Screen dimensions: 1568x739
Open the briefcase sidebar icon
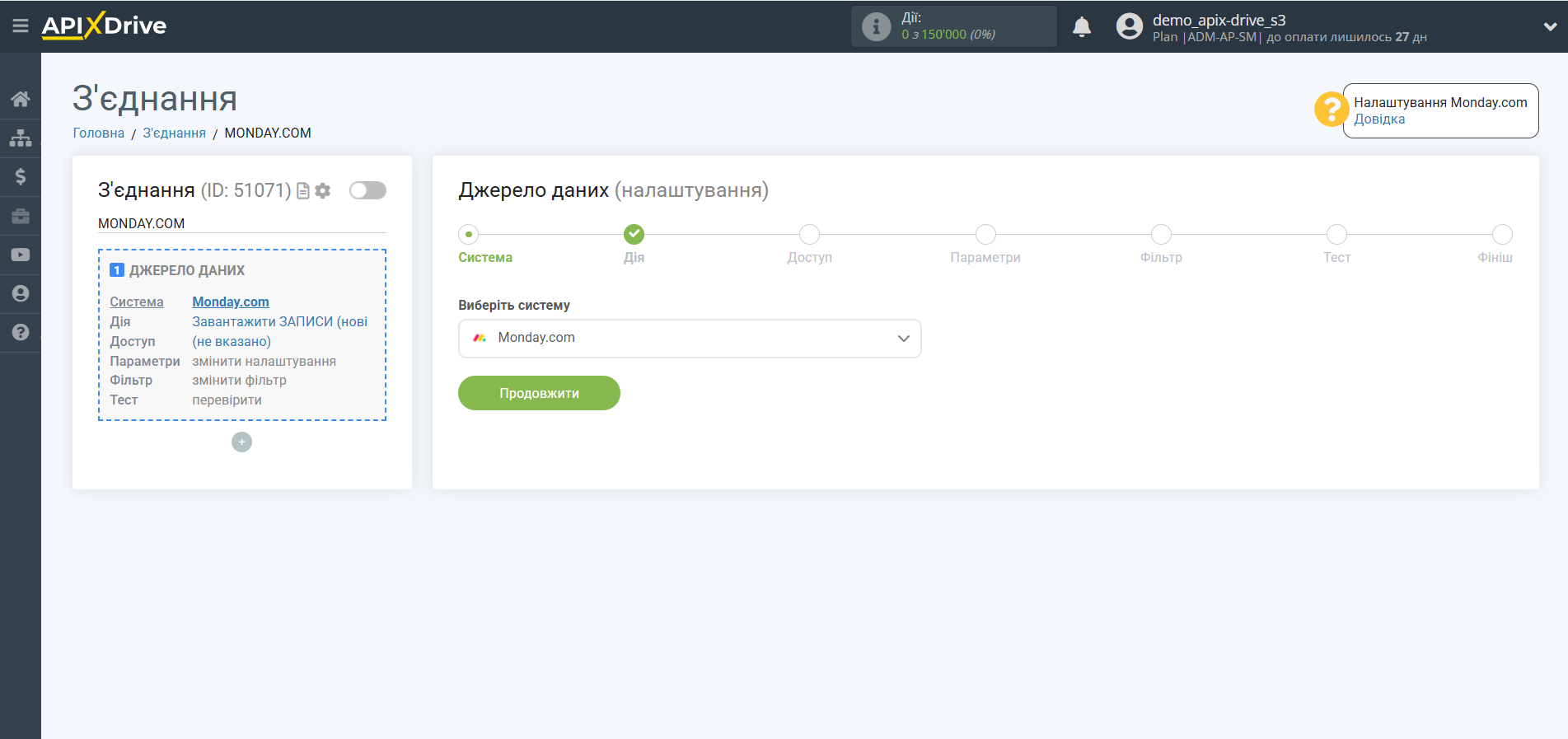(21, 216)
